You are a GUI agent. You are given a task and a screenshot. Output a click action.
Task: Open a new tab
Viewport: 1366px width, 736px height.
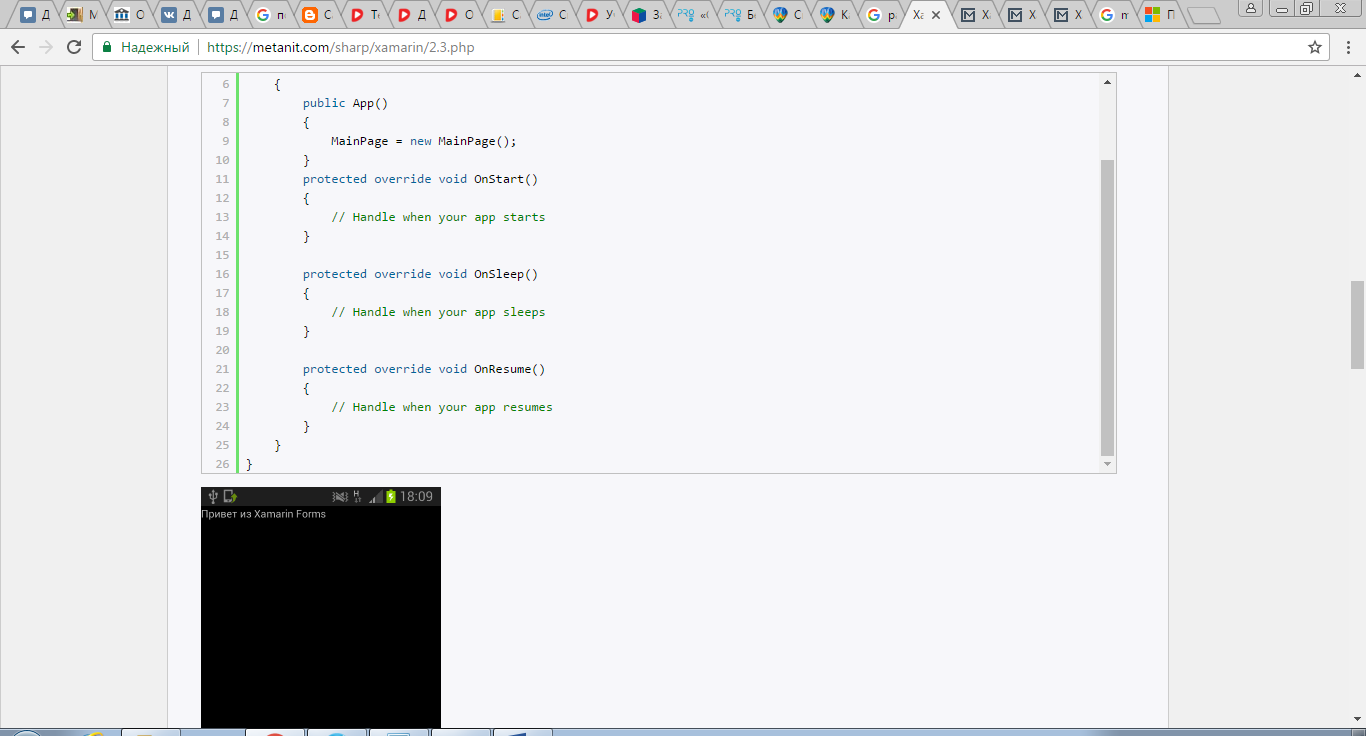point(1204,15)
